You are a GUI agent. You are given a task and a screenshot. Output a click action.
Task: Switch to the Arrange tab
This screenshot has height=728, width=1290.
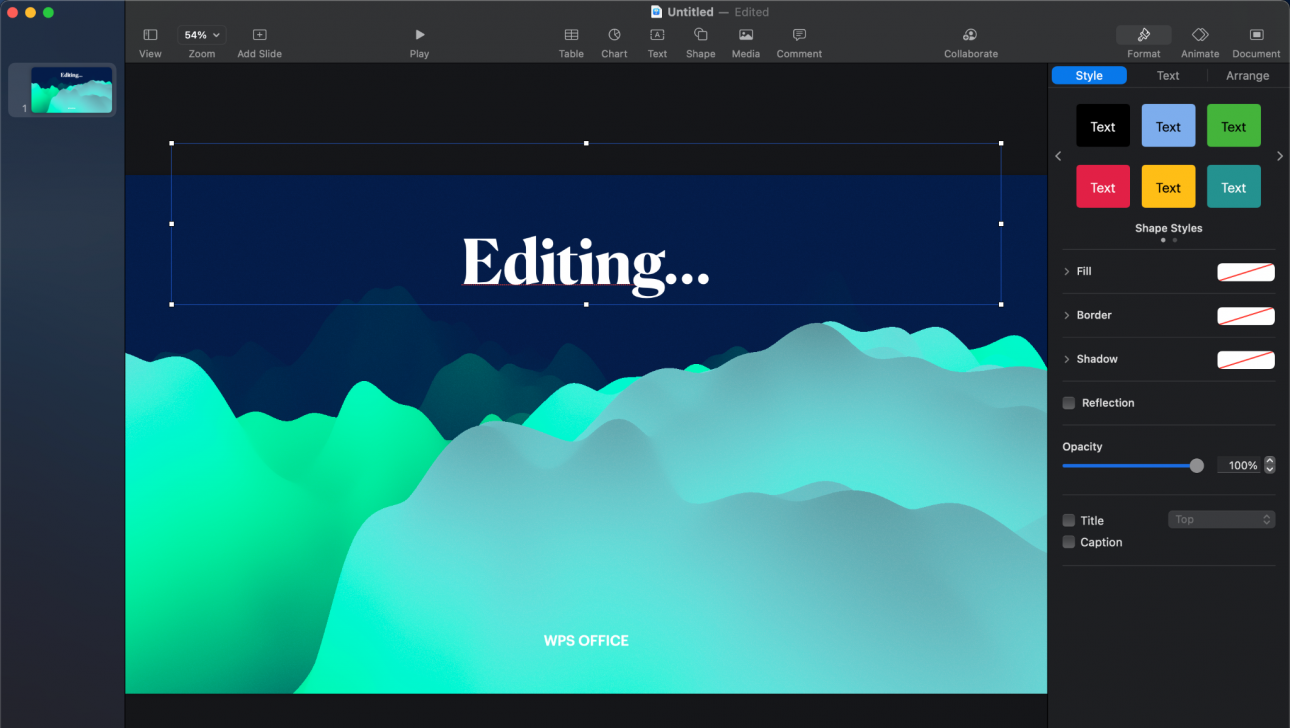pos(1247,75)
